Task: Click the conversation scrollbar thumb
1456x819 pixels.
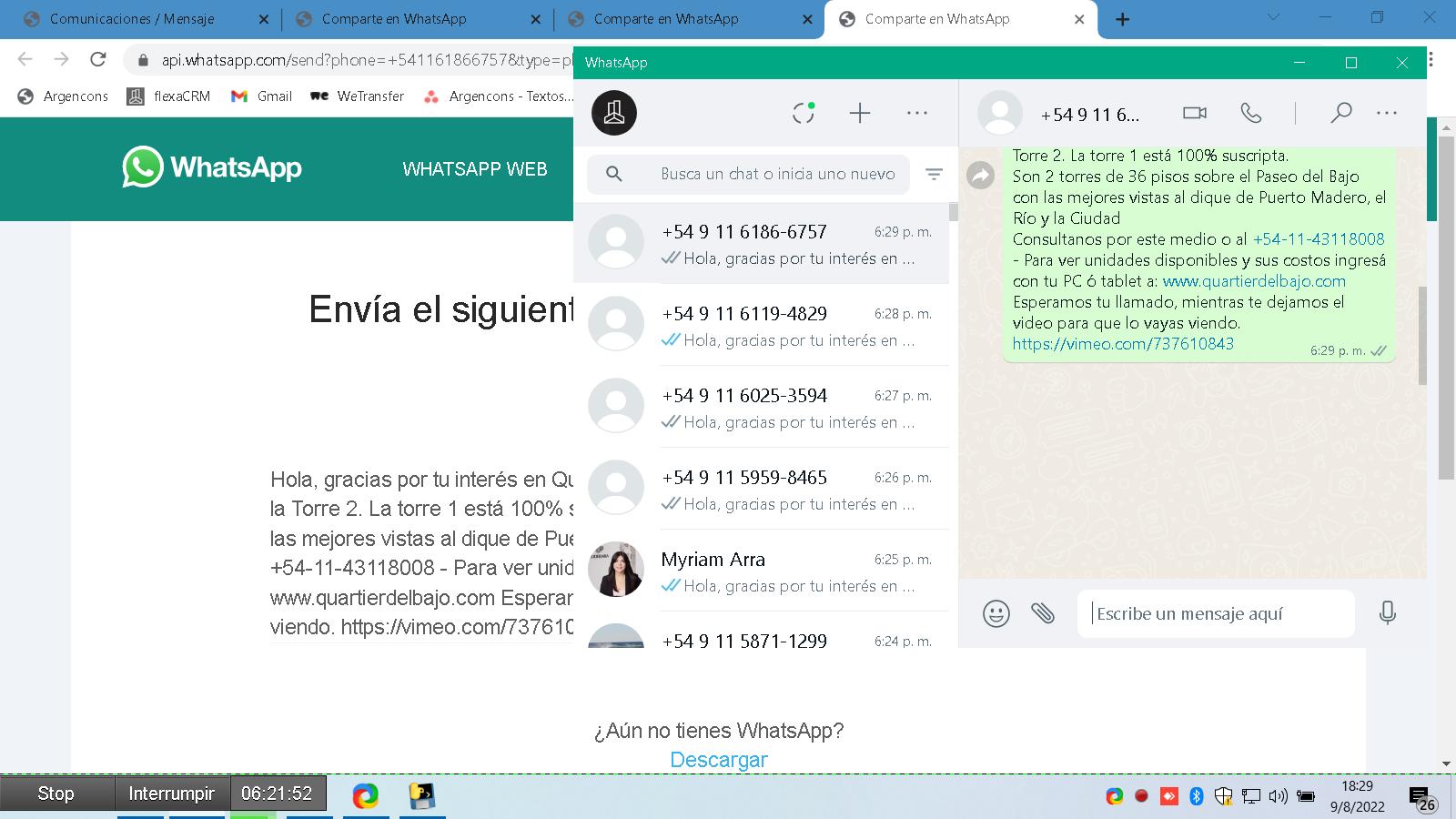Action: coord(1422,336)
